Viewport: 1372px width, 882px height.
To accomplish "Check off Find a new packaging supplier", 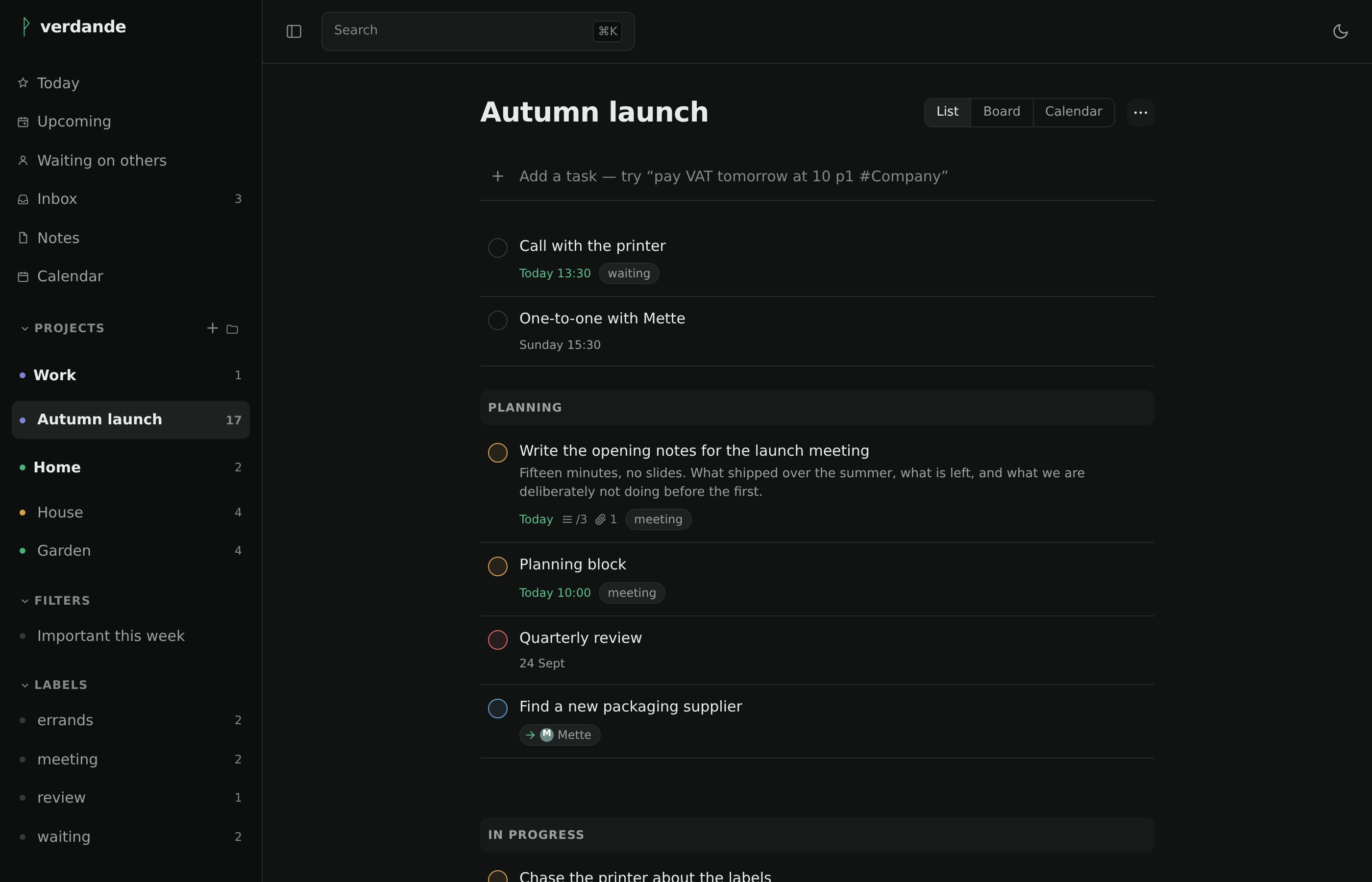I will pos(498,709).
